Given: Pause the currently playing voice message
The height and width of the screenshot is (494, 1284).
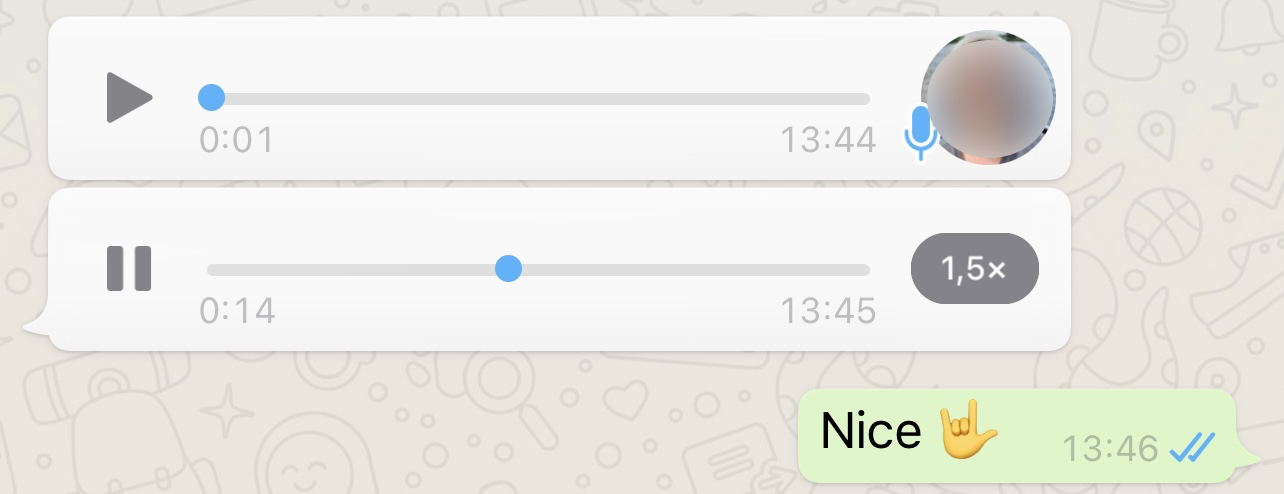Looking at the screenshot, I should click(129, 268).
